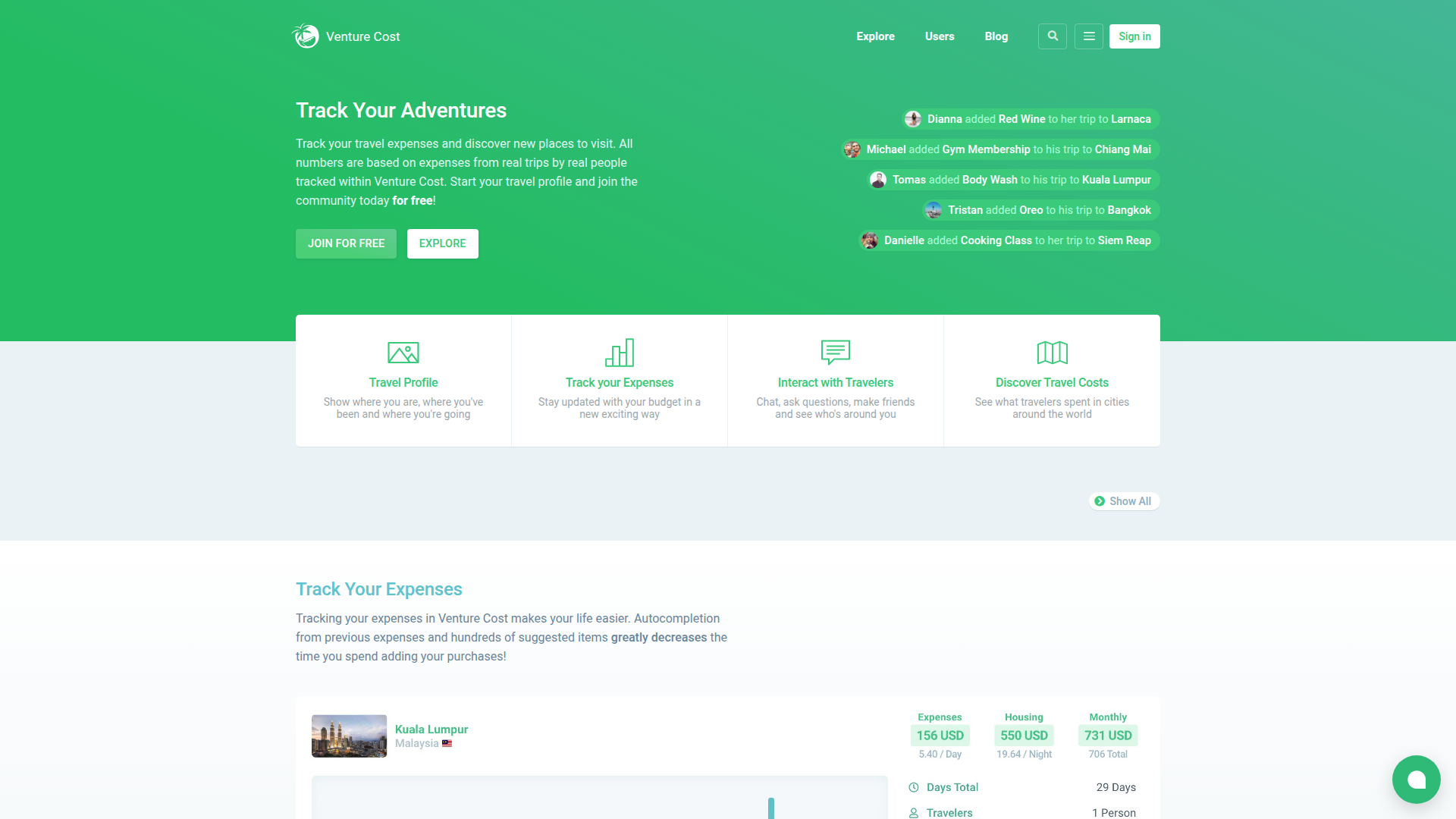Open the hamburger menu icon
The image size is (1456, 819).
click(1089, 36)
